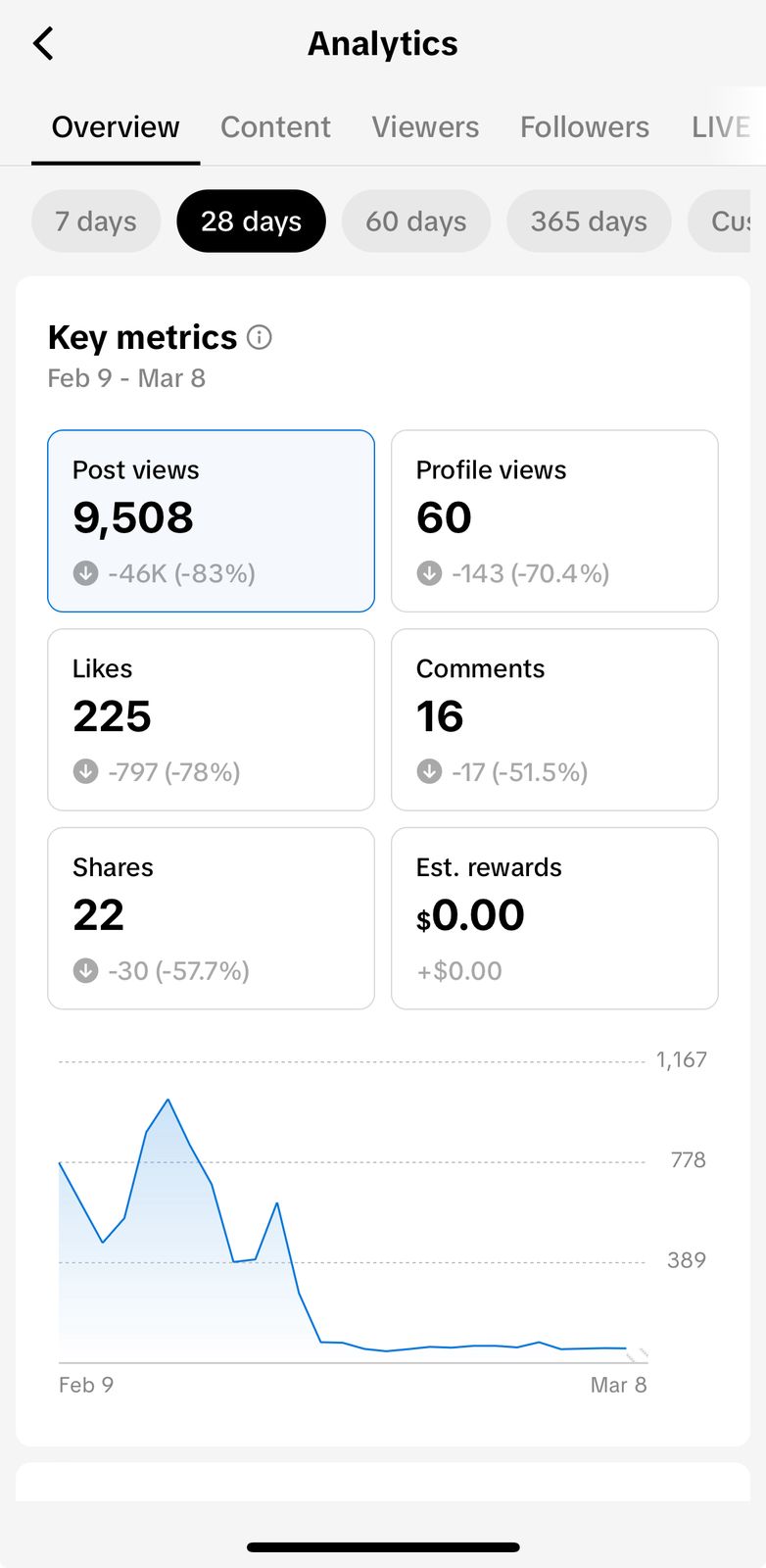Tap the back arrow icon
The height and width of the screenshot is (1568, 766).
coord(43,44)
